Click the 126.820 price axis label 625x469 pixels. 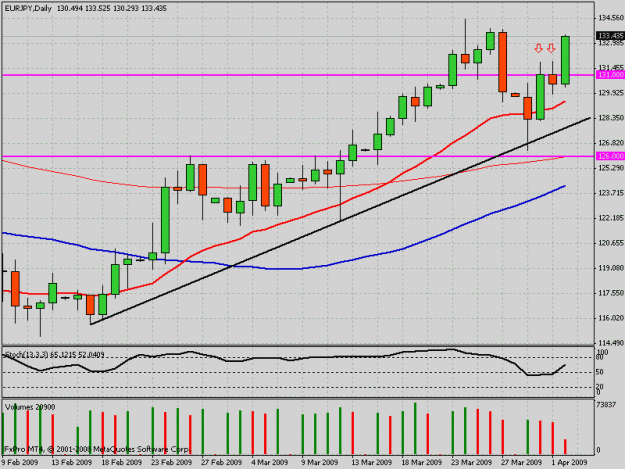pyautogui.click(x=611, y=143)
